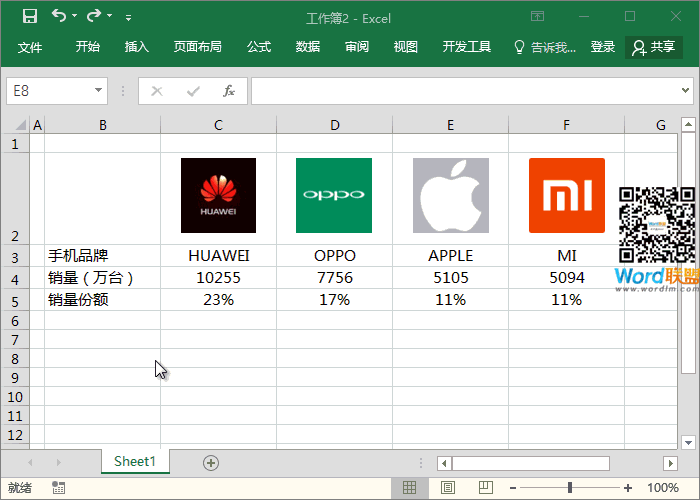
Task: Click the Undo arrow icon
Action: (58, 16)
